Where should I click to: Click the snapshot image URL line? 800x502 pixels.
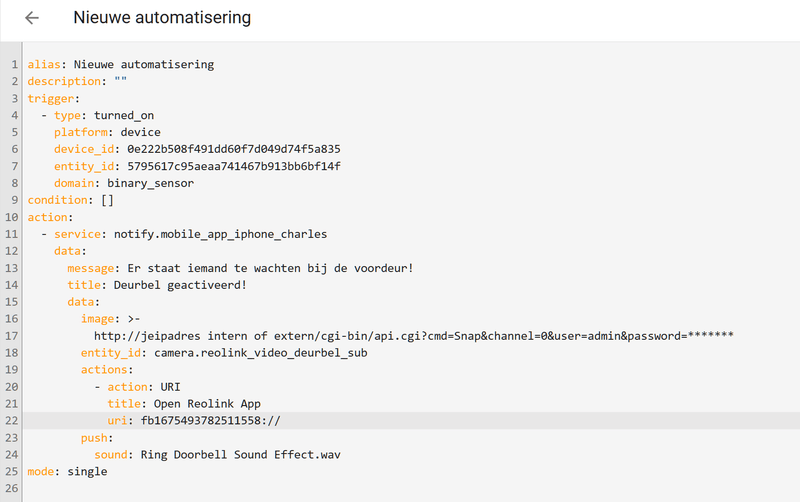tap(414, 336)
